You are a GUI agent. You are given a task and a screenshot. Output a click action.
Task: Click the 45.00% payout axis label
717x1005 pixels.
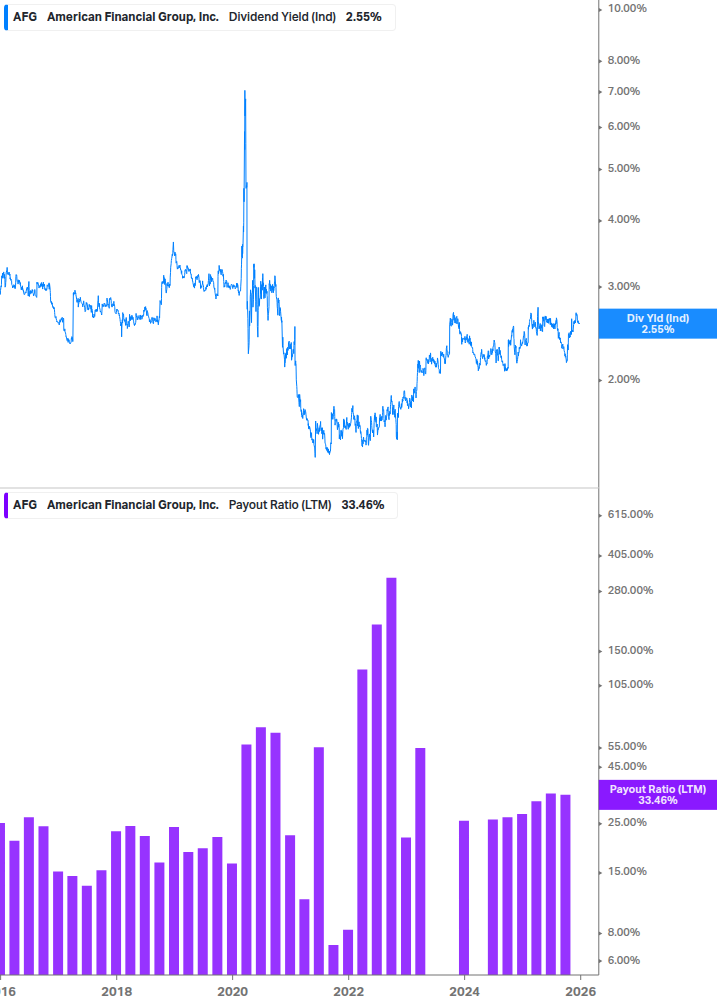627,767
